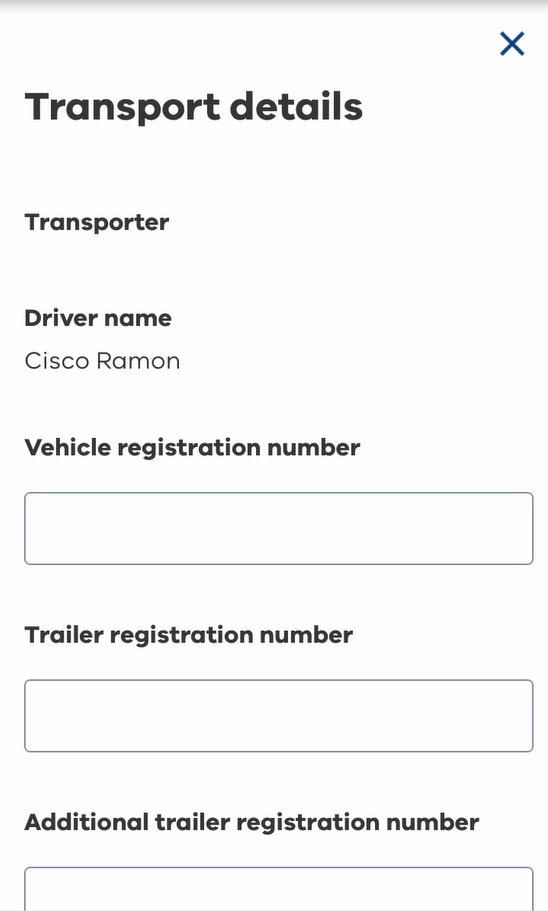Click the word Ramon in the driver name

[138, 361]
